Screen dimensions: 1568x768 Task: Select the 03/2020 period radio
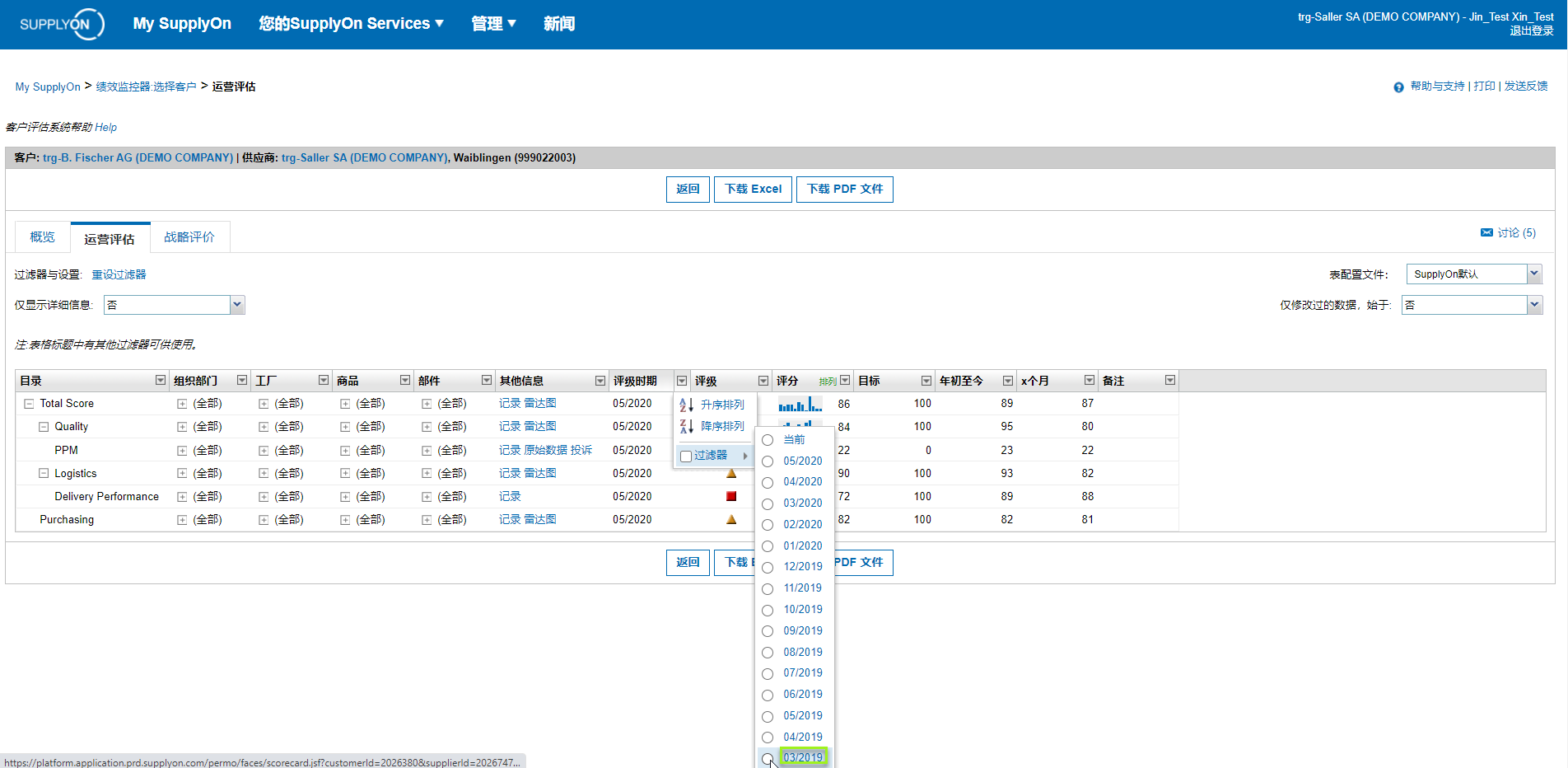click(x=768, y=503)
